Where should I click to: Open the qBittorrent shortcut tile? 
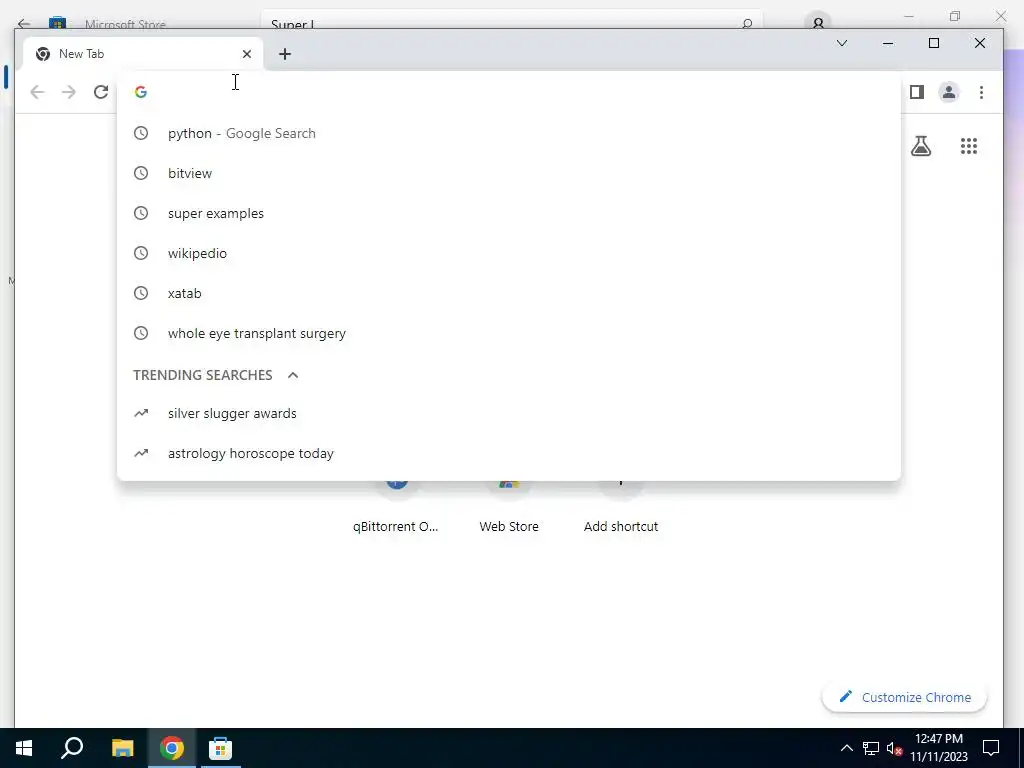(395, 509)
